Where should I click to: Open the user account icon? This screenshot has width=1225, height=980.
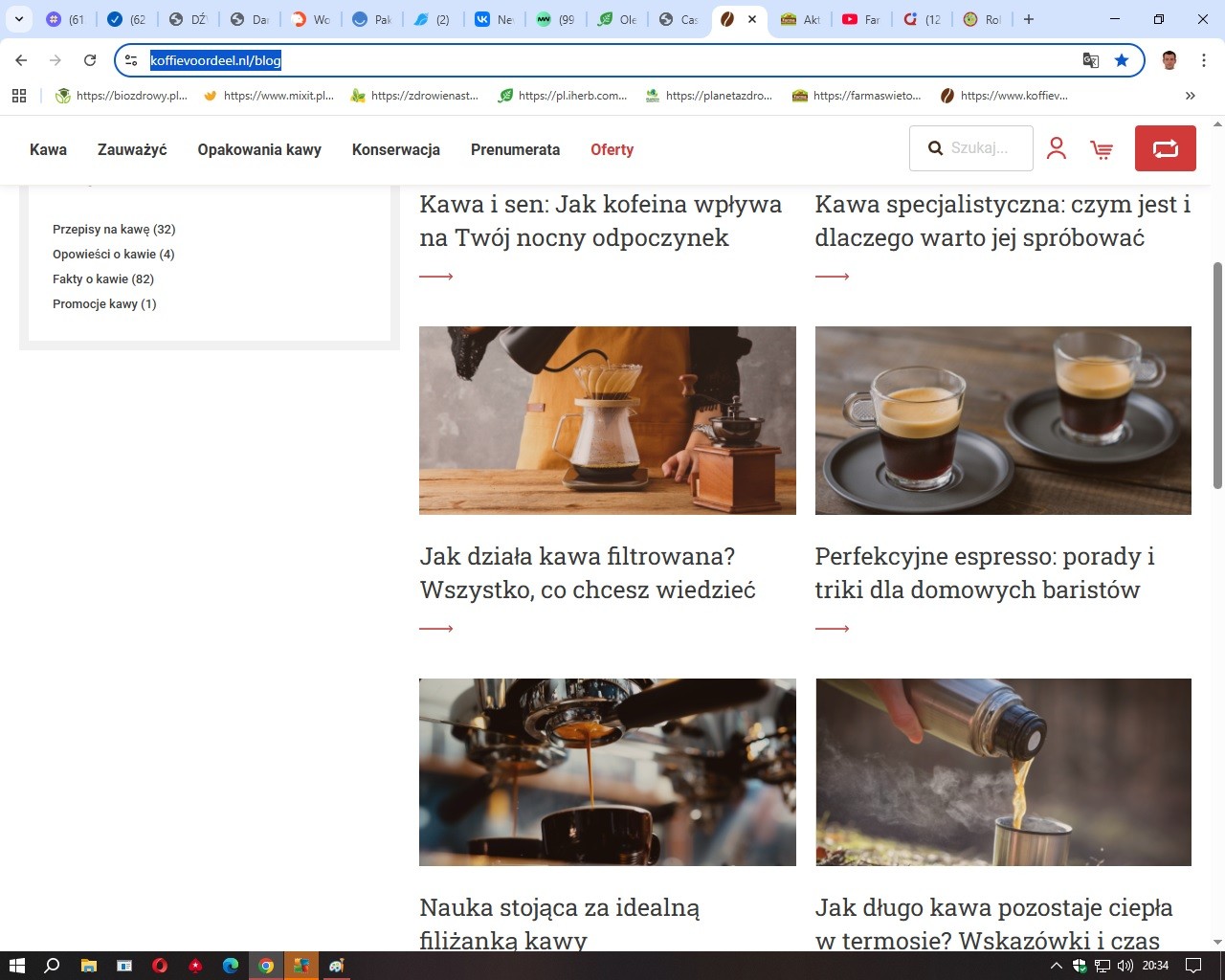(x=1057, y=148)
